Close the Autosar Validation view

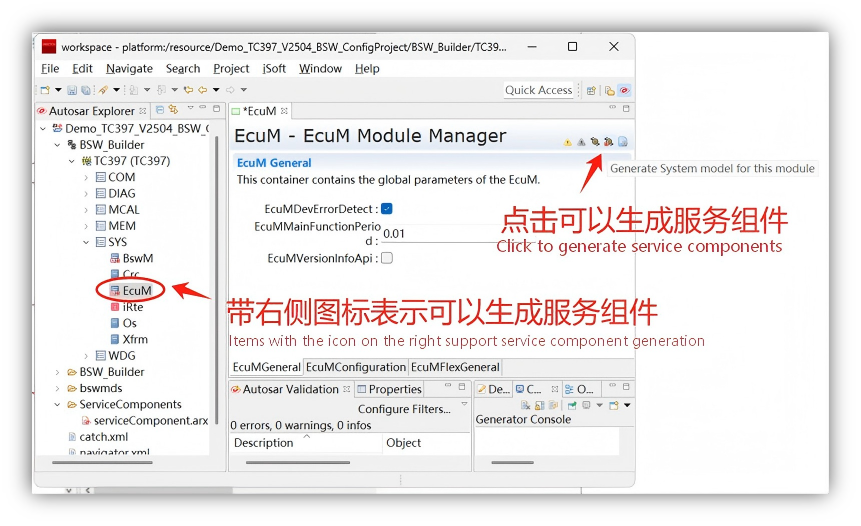[x=346, y=389]
